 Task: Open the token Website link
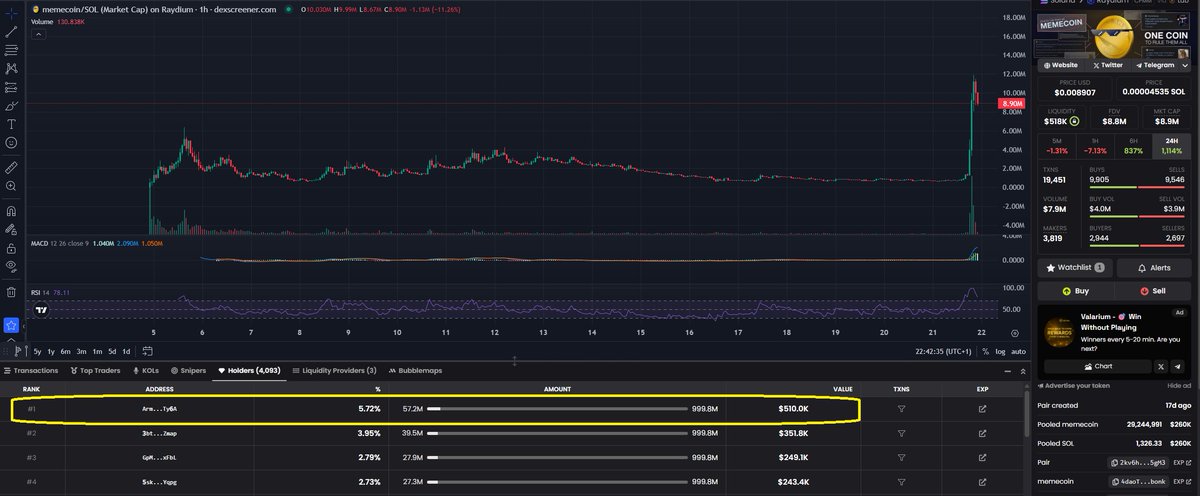click(1060, 64)
